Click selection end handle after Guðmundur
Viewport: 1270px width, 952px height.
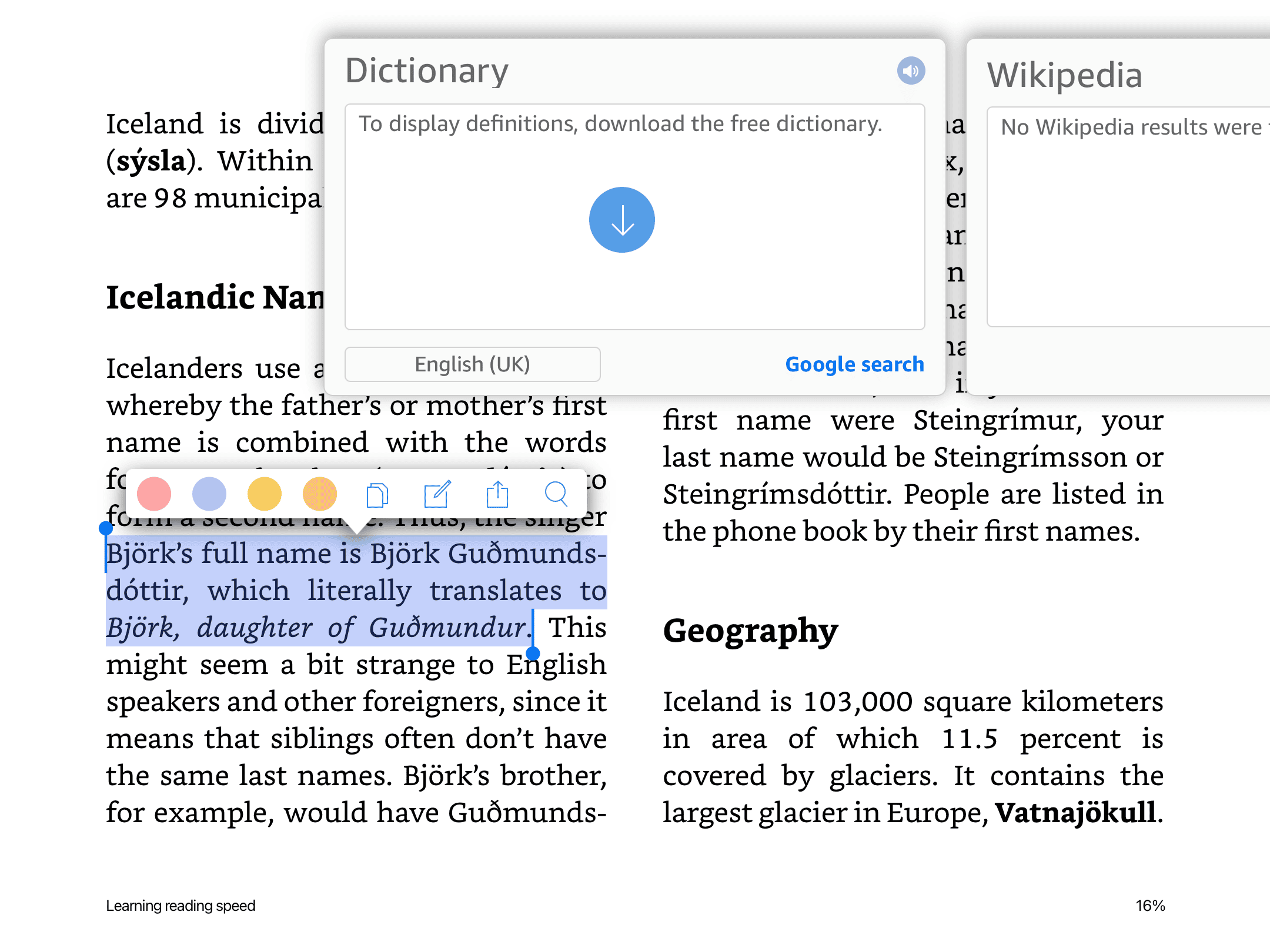[533, 653]
